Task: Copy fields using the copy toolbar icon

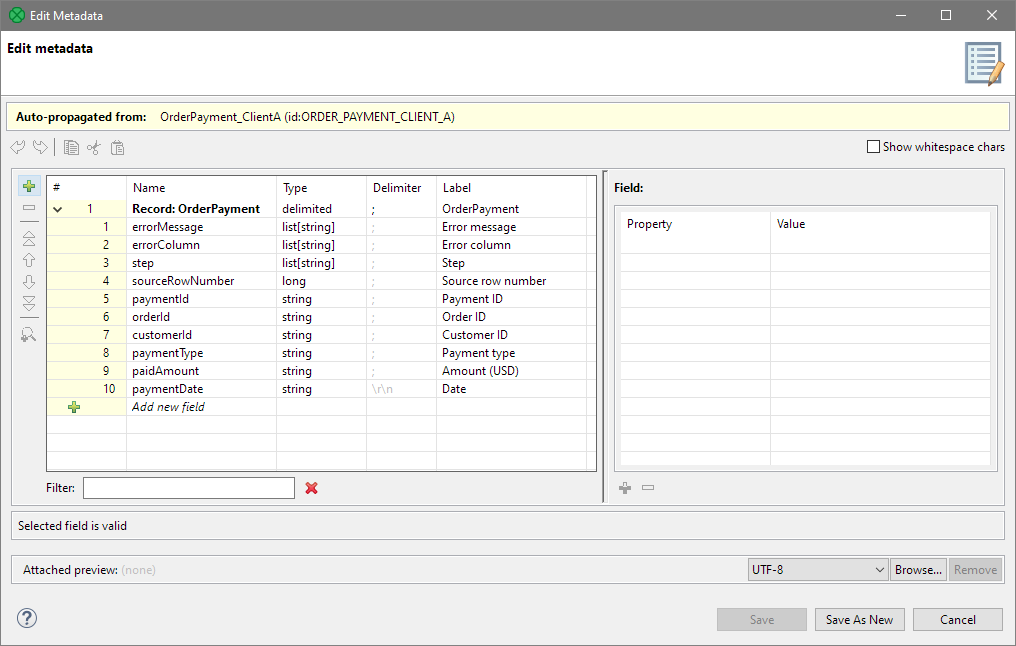Action: (x=71, y=147)
